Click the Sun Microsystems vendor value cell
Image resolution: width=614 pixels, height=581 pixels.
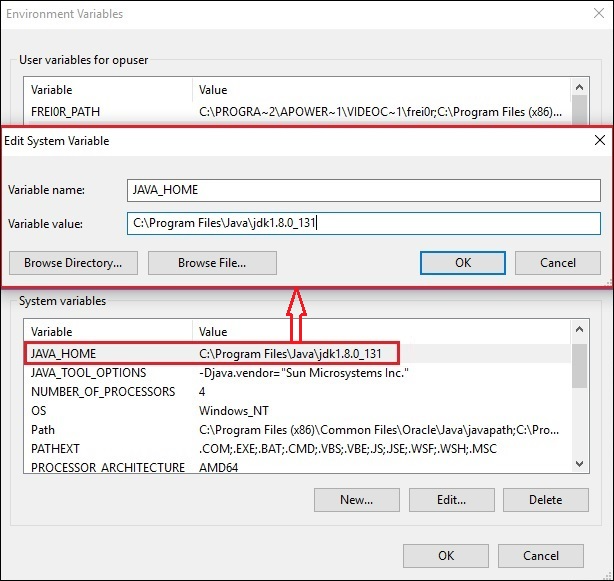click(x=304, y=373)
